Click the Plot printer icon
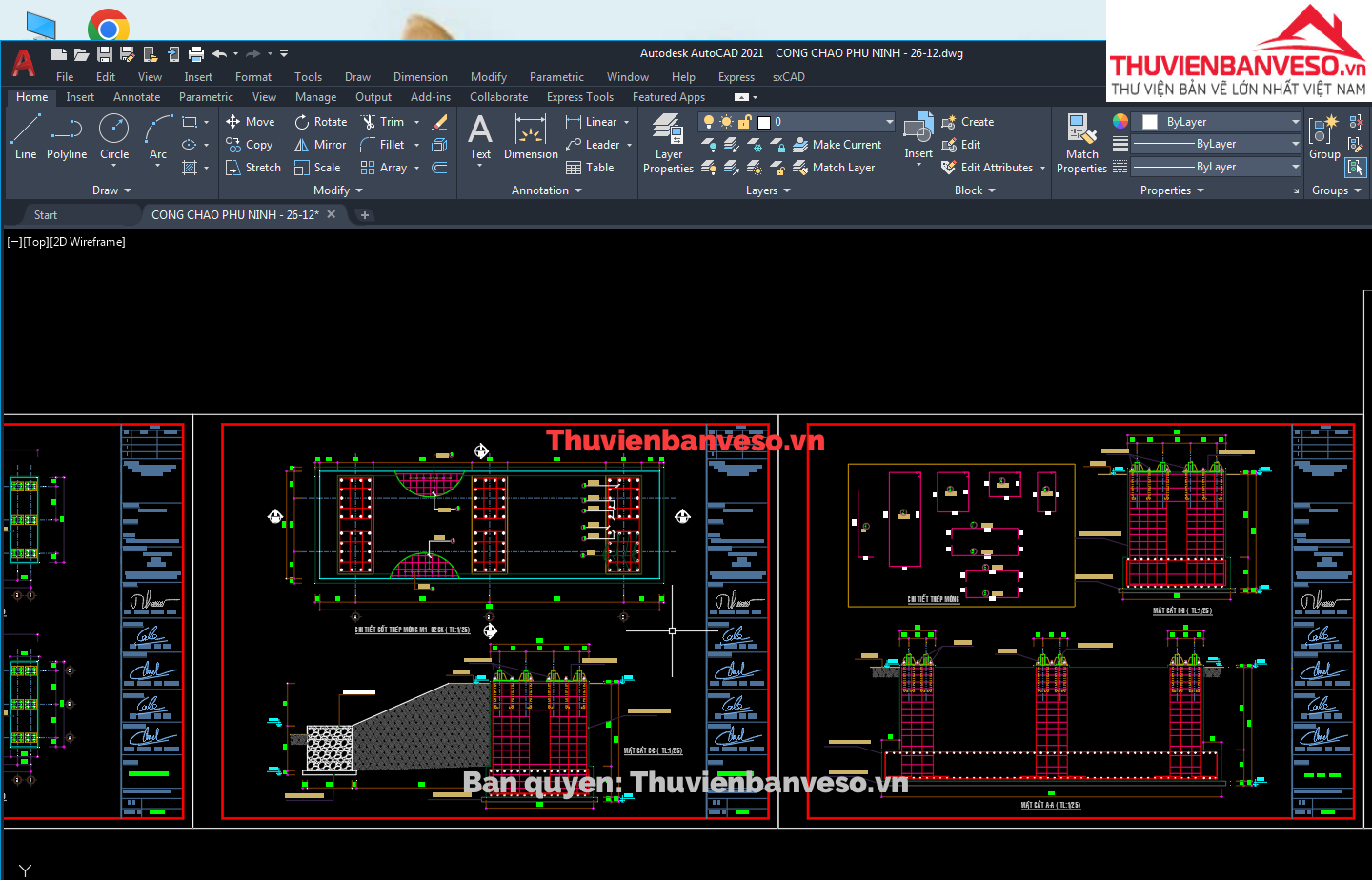The image size is (1372, 880). point(196,54)
